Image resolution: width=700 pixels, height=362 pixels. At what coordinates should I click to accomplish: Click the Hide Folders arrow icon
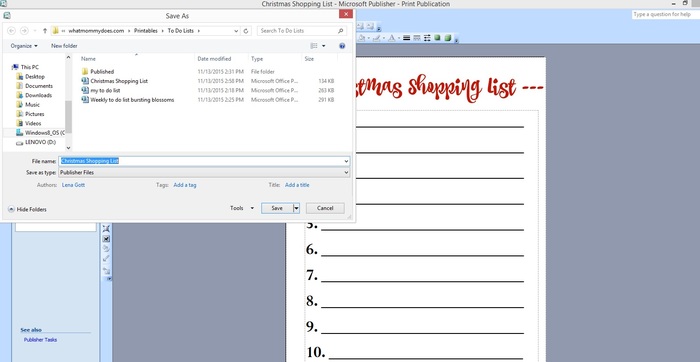pyautogui.click(x=11, y=209)
